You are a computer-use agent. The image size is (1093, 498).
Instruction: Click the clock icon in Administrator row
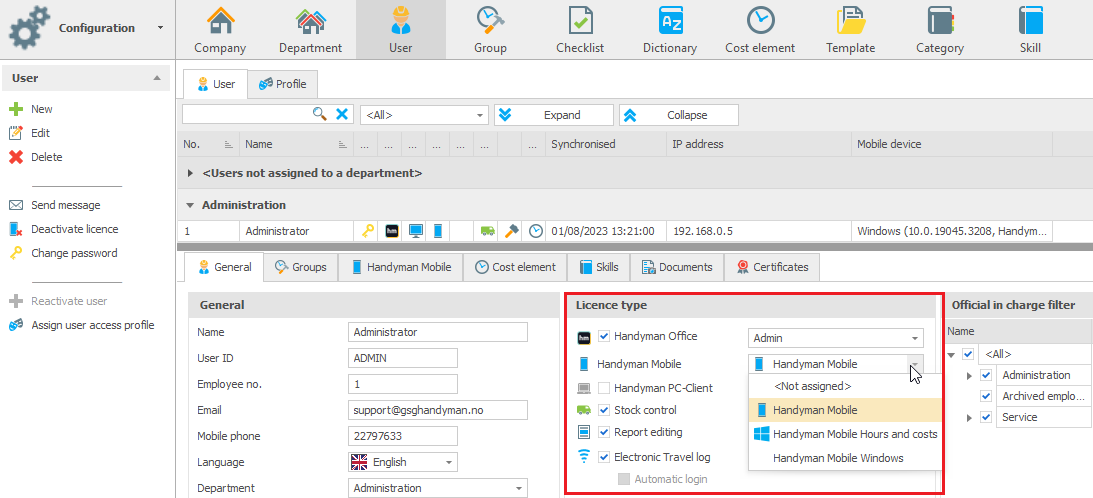pos(535,231)
